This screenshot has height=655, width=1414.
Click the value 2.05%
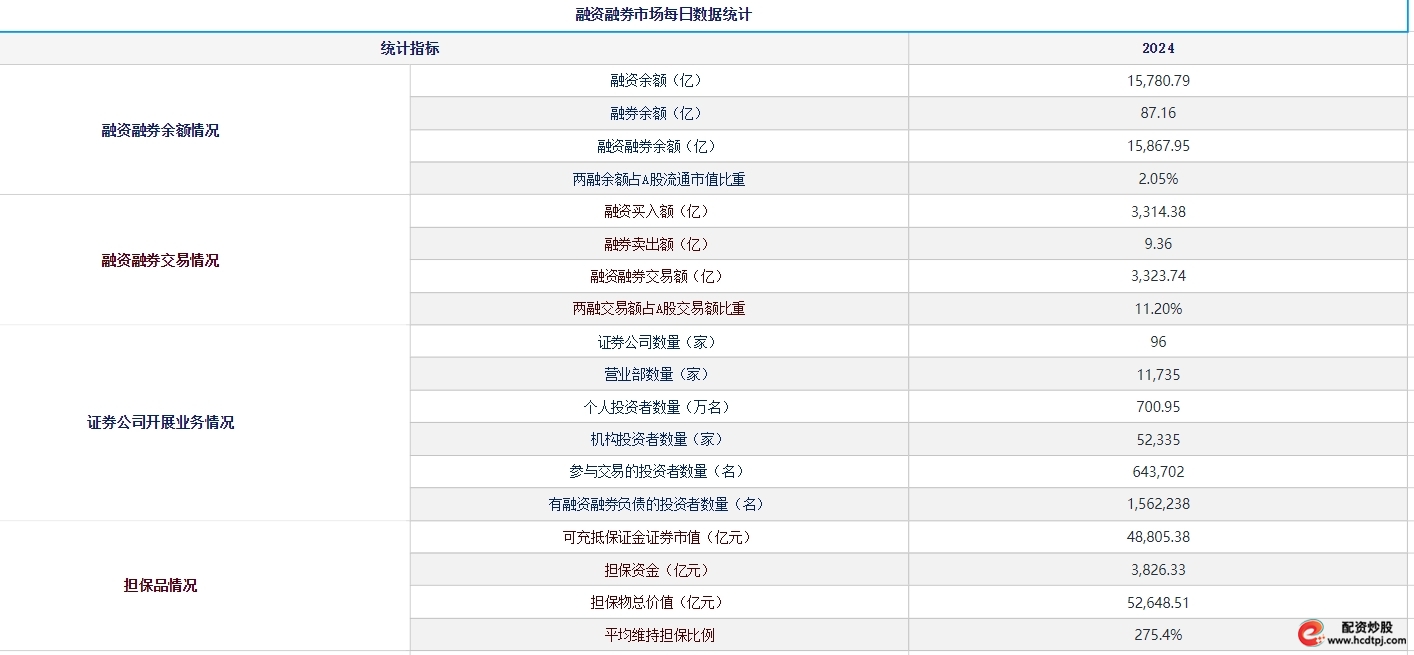1158,179
